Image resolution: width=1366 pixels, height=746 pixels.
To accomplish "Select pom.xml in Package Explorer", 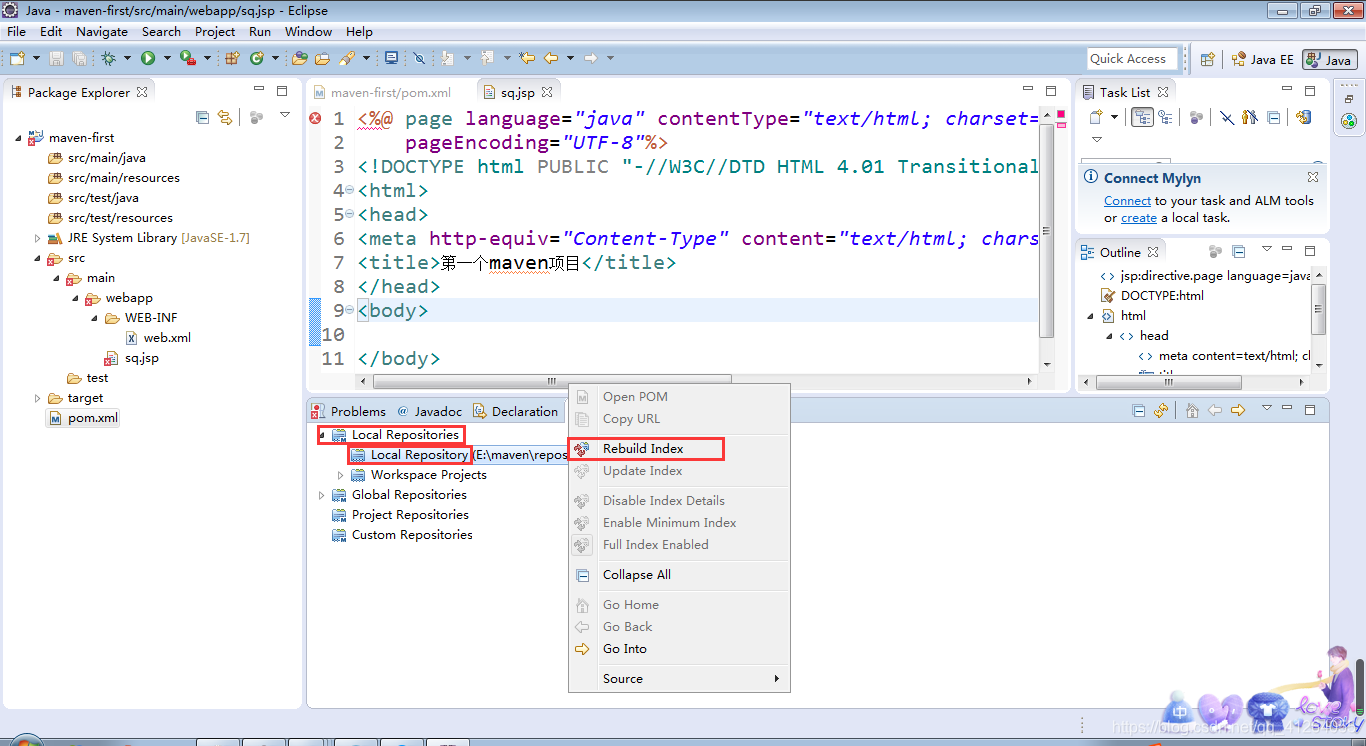I will 83,418.
